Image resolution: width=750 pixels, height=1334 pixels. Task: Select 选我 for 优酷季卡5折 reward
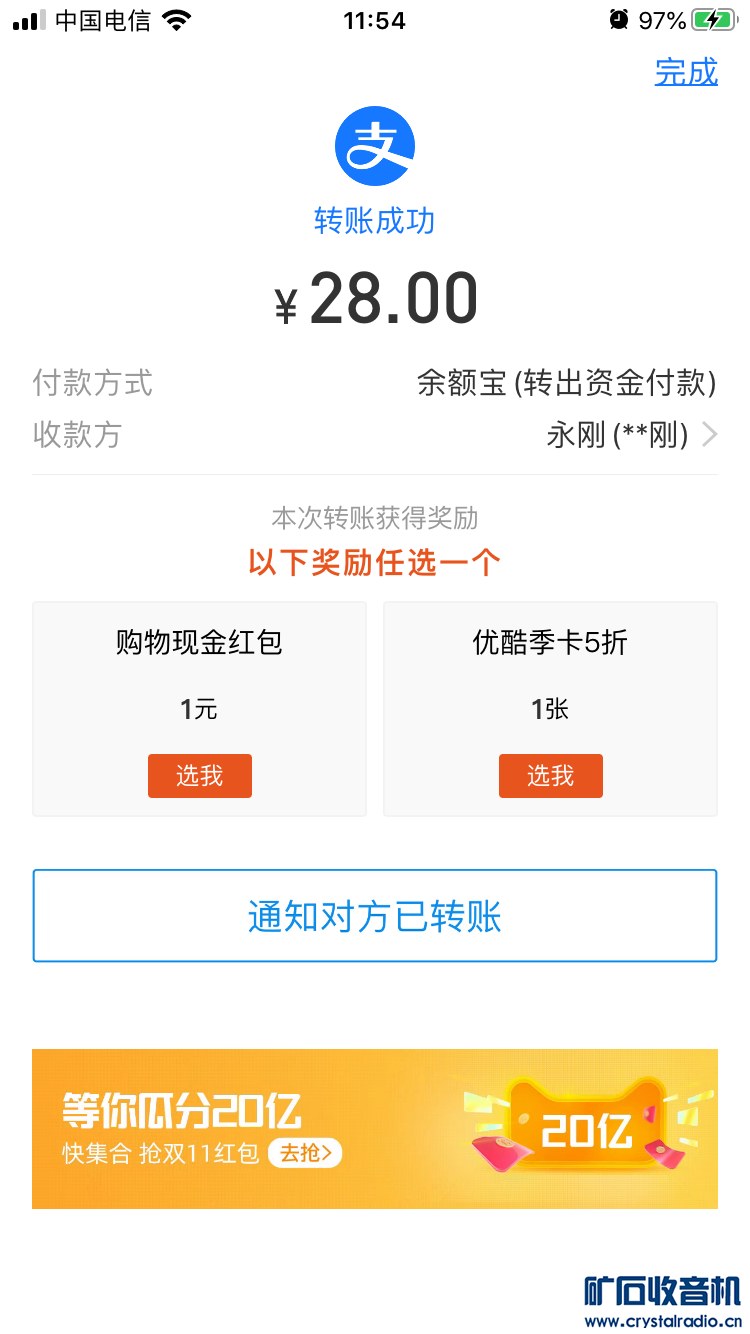tap(551, 776)
